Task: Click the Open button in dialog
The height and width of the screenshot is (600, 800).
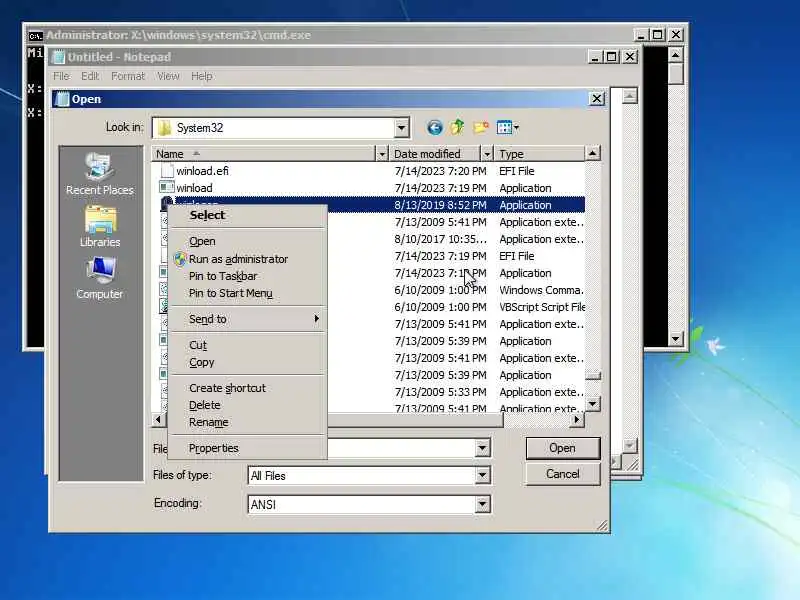Action: coord(563,448)
